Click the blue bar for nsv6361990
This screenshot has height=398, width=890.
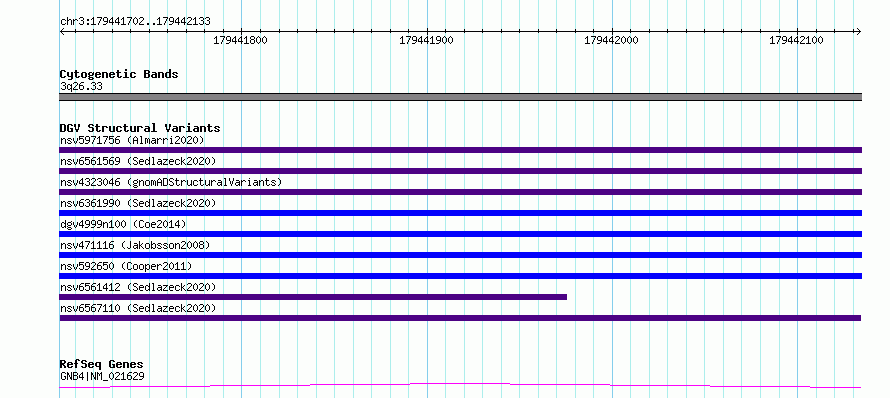460,213
